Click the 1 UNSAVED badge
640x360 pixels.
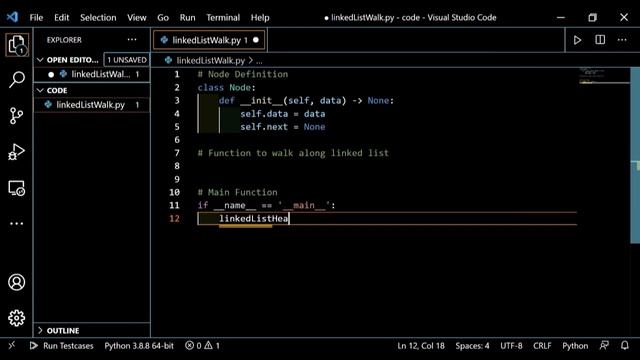pyautogui.click(x=127, y=60)
